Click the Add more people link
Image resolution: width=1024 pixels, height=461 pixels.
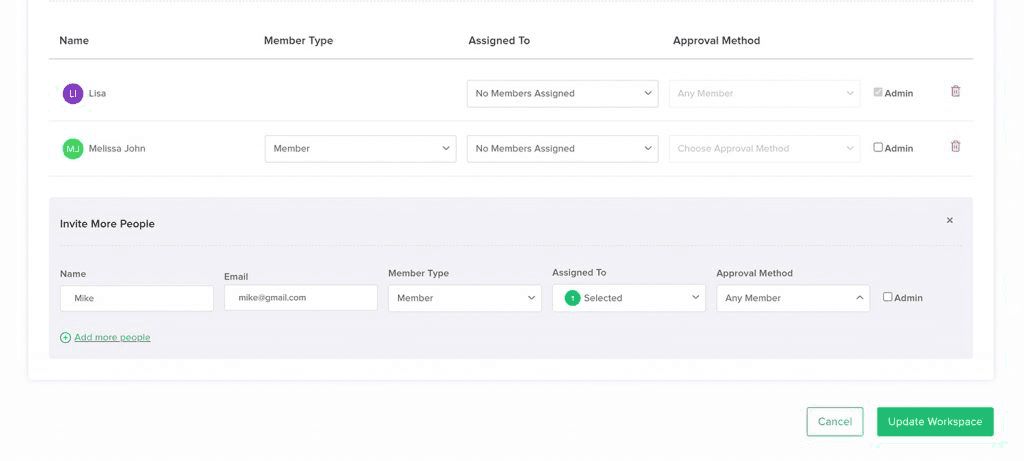(112, 338)
